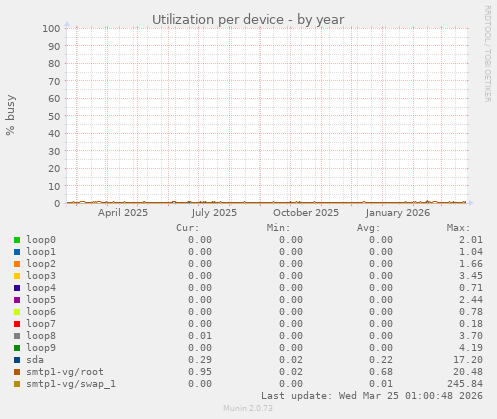497x419 pixels.
Task: Click the 100 y-axis tick label
Action: (51, 29)
